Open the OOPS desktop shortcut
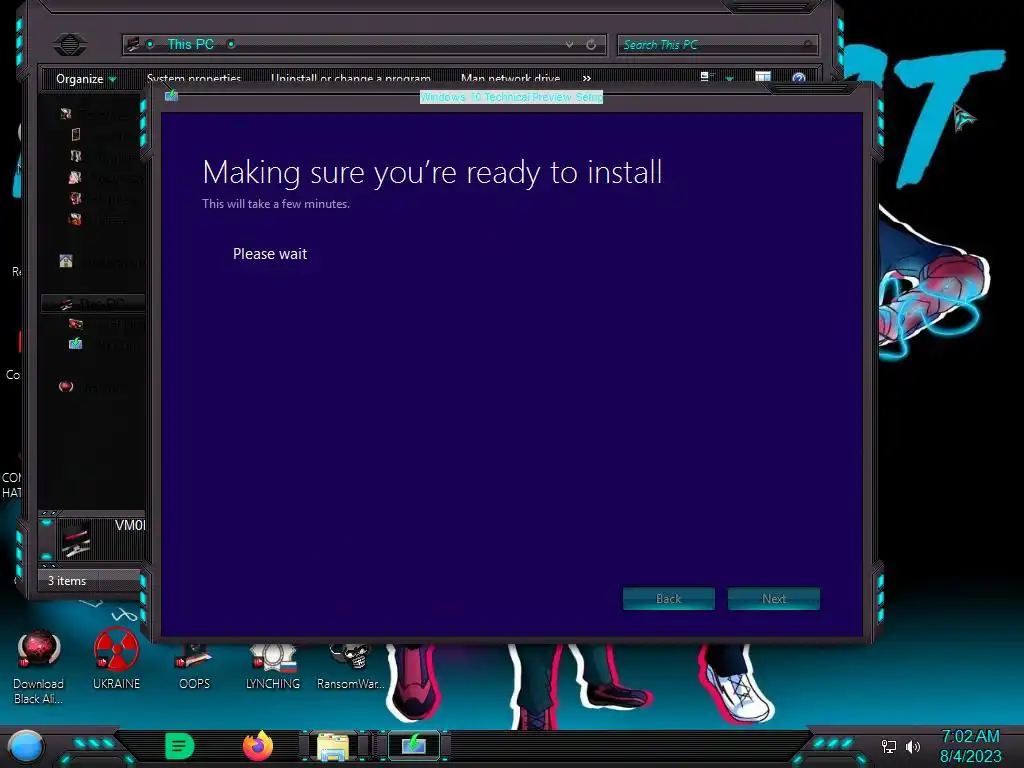The width and height of the screenshot is (1024, 768). 194,666
